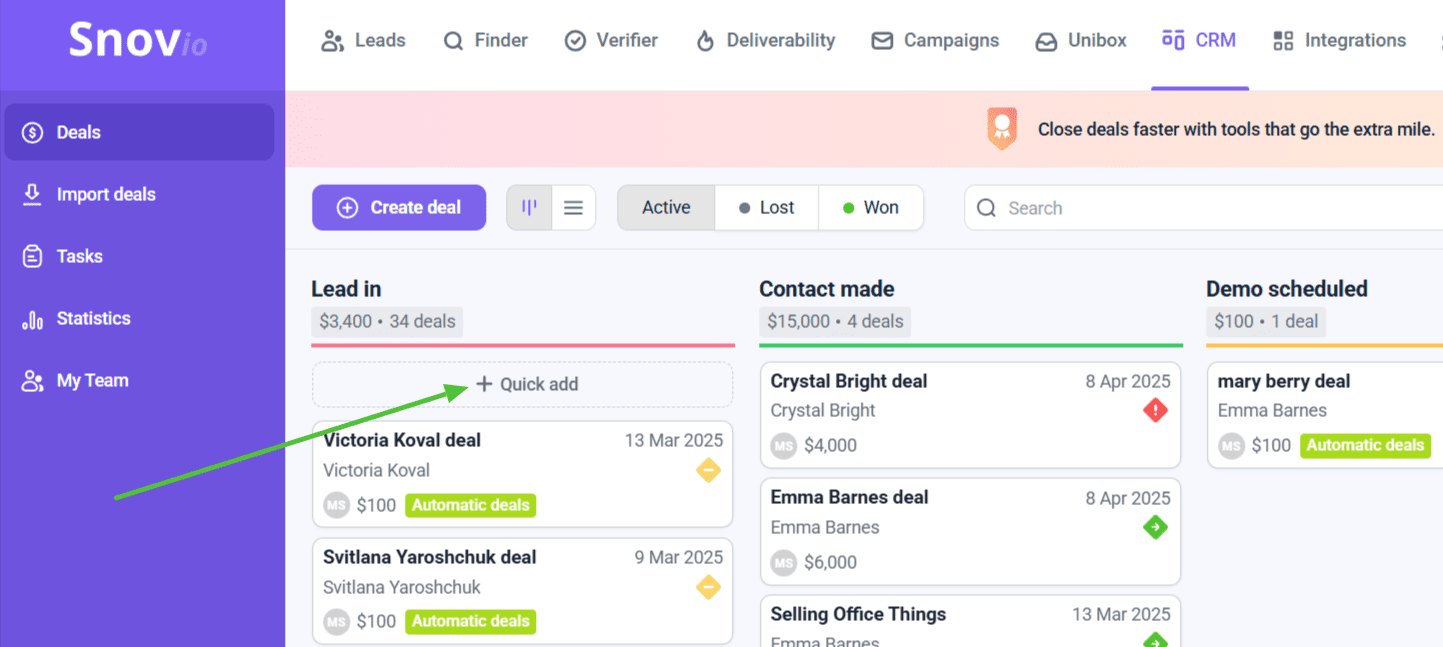Filter deals by Won status
Image resolution: width=1443 pixels, height=647 pixels.
(x=870, y=208)
